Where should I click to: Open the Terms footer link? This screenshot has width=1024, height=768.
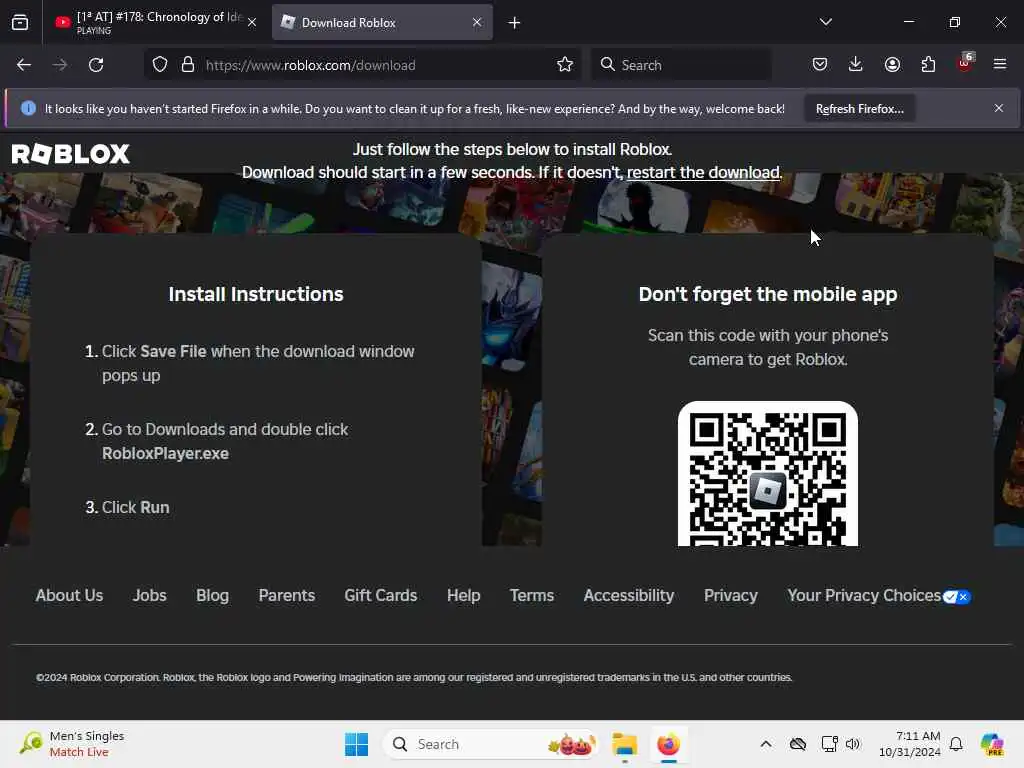pos(532,596)
